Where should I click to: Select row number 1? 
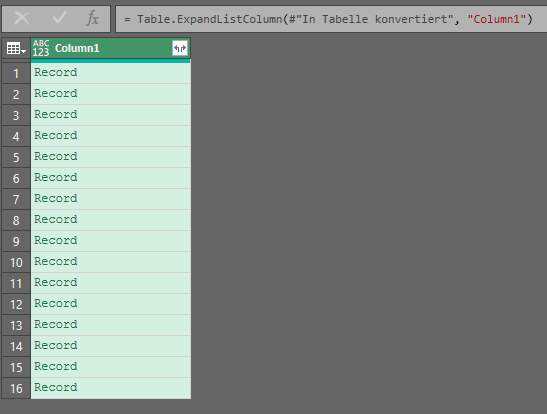tap(16, 73)
